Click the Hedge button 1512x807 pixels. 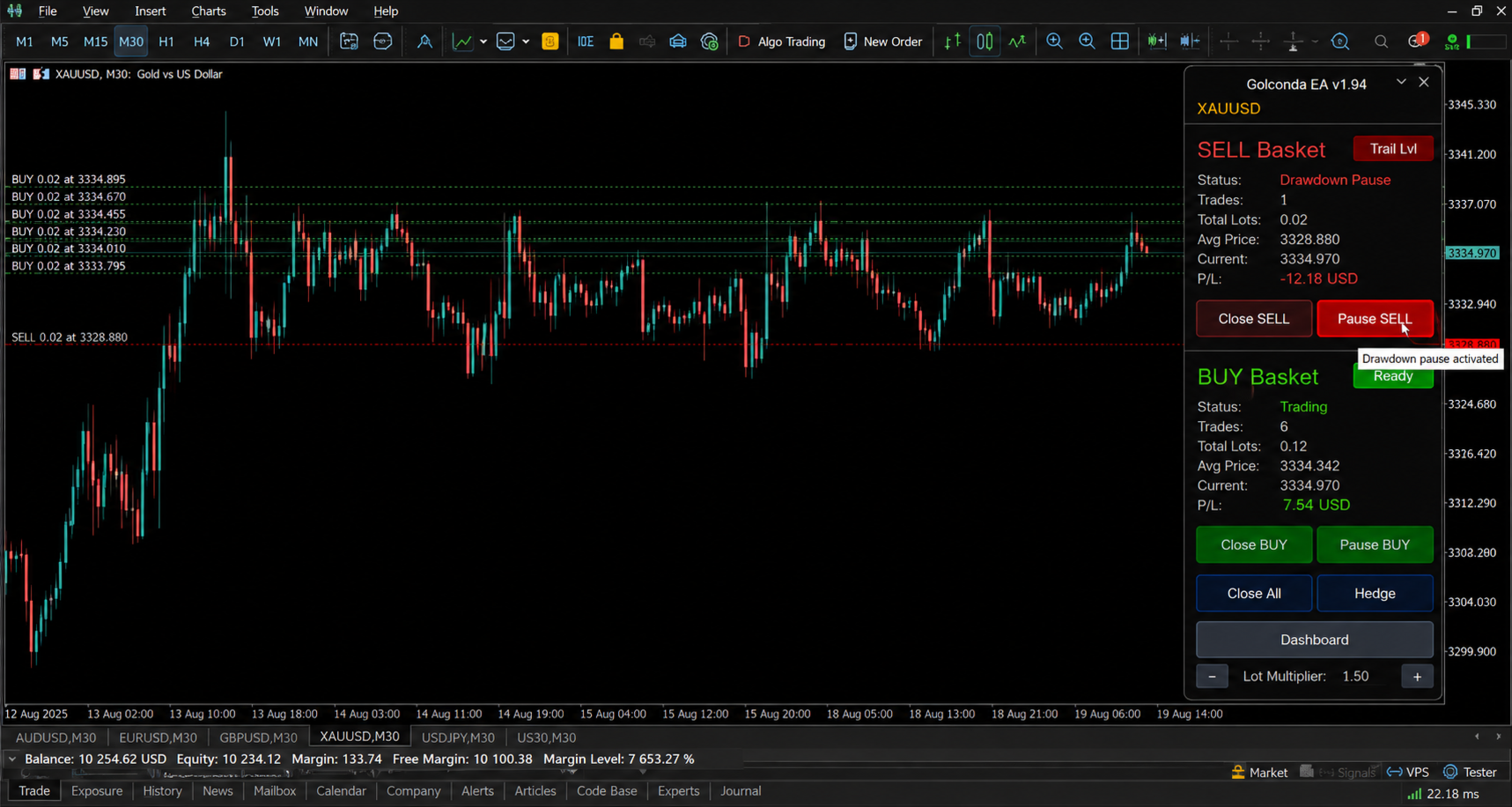(1375, 594)
